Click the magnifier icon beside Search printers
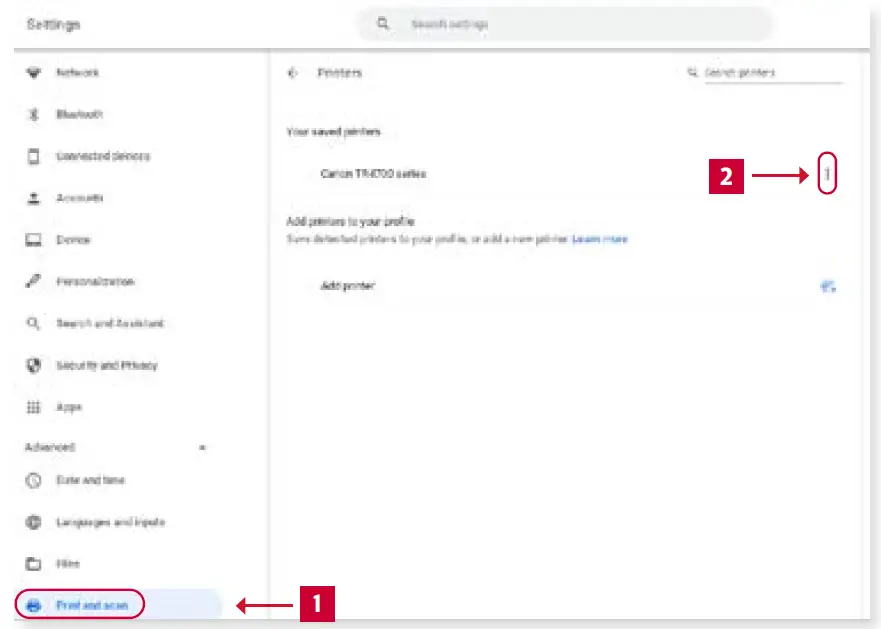This screenshot has width=881, height=629. pos(692,73)
